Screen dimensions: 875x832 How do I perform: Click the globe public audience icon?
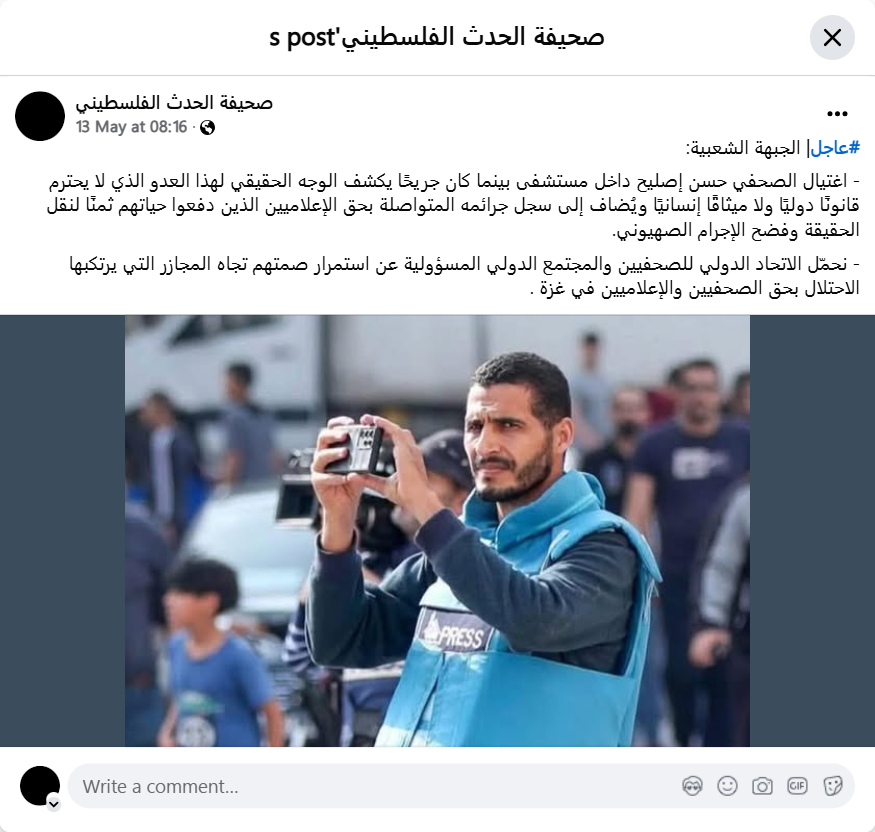coord(207,128)
